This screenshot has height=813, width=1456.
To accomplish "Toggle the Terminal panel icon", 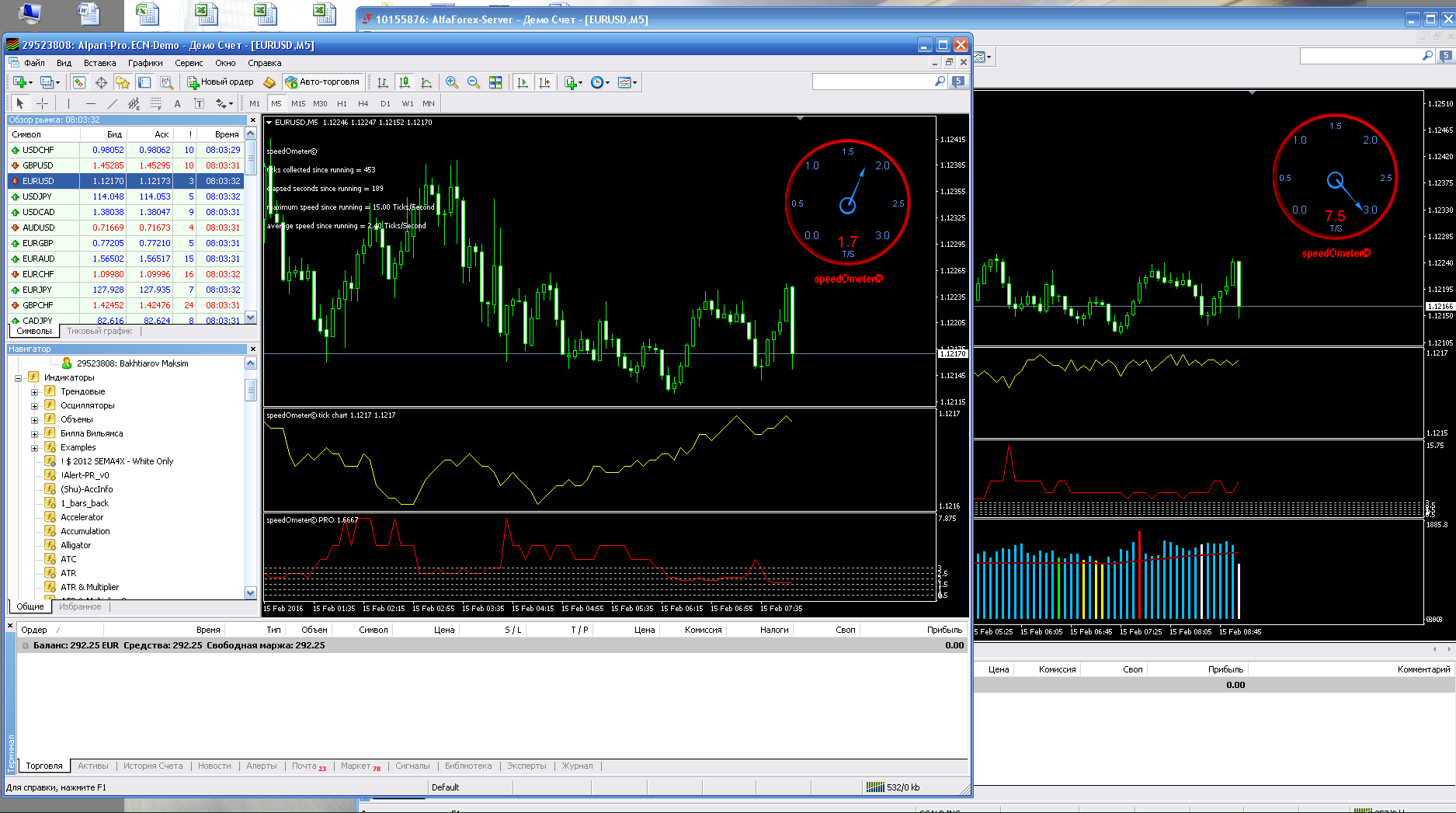I will tap(144, 82).
